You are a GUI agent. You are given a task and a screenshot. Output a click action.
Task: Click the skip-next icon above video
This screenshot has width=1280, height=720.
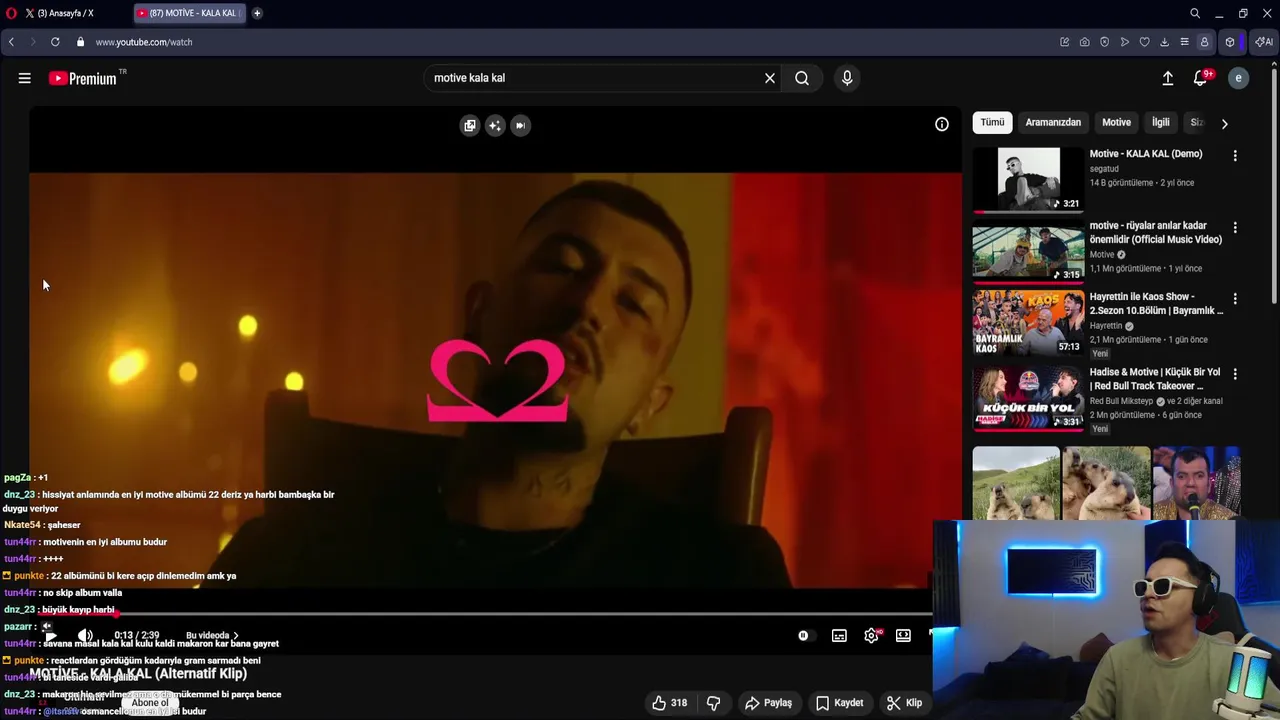(x=520, y=125)
